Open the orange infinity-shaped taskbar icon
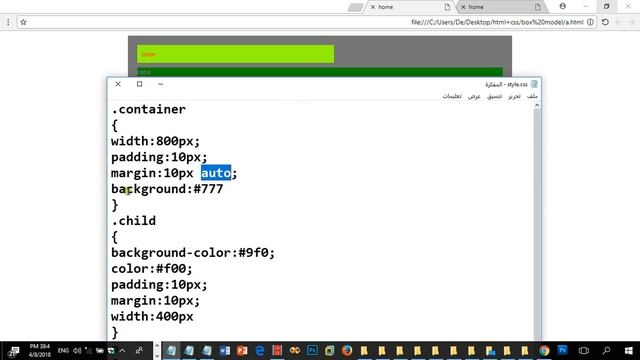 [295, 351]
